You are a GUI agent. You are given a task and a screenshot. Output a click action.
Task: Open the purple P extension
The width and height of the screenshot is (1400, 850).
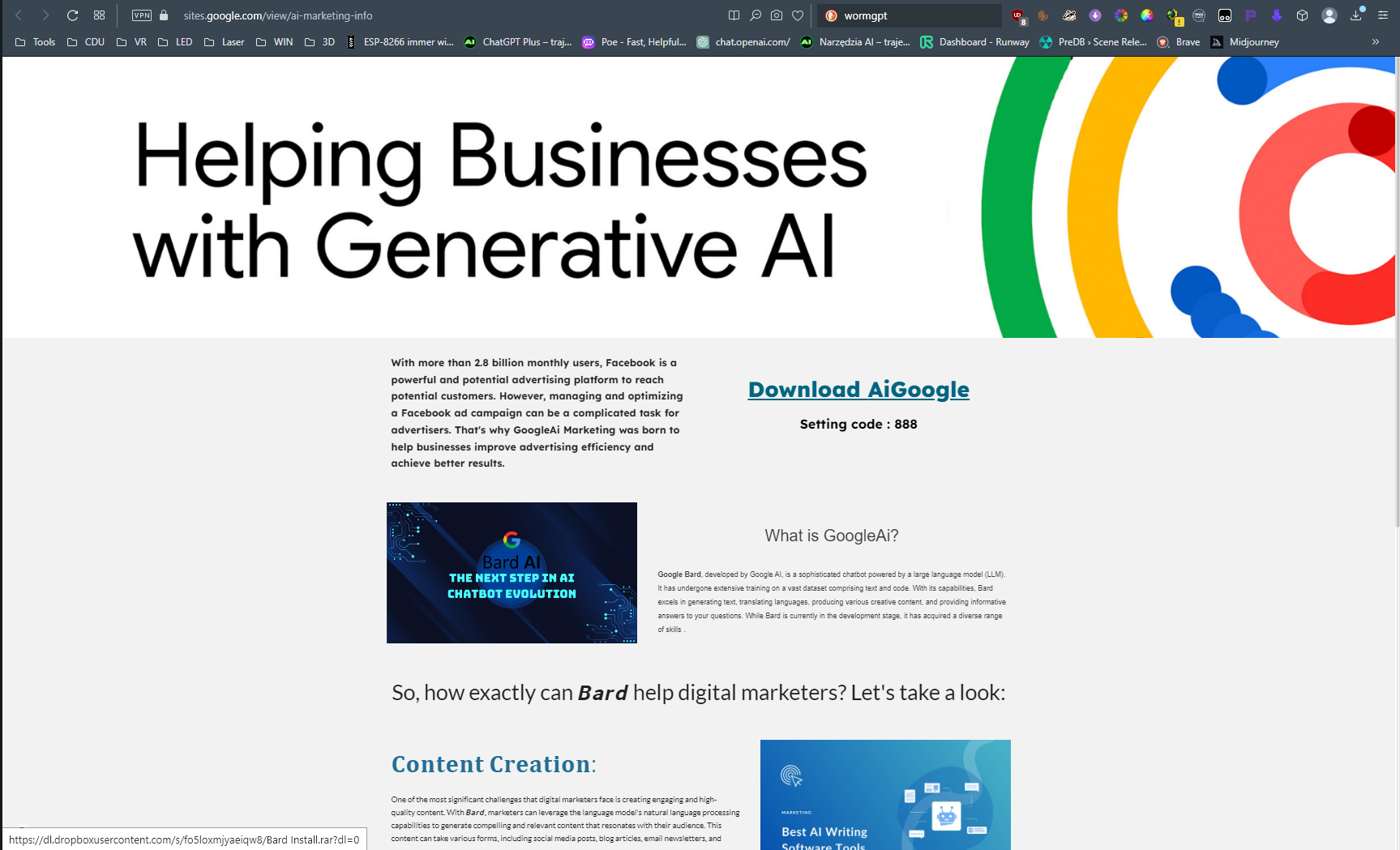1251,15
